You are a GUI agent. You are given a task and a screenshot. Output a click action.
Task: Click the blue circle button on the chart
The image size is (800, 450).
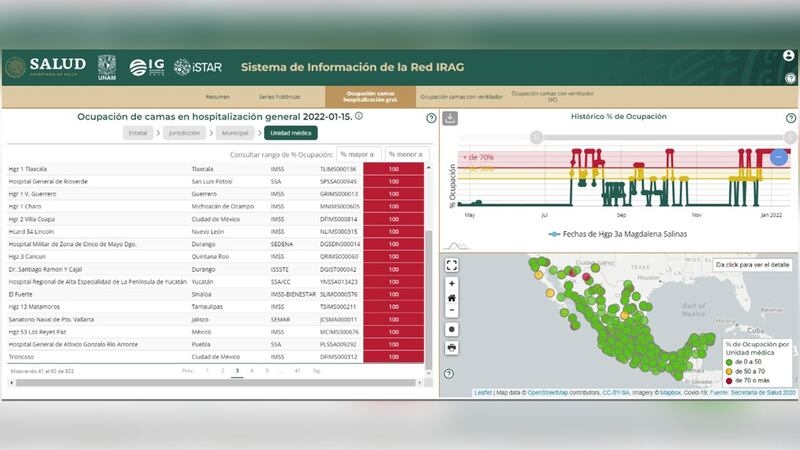pos(779,157)
